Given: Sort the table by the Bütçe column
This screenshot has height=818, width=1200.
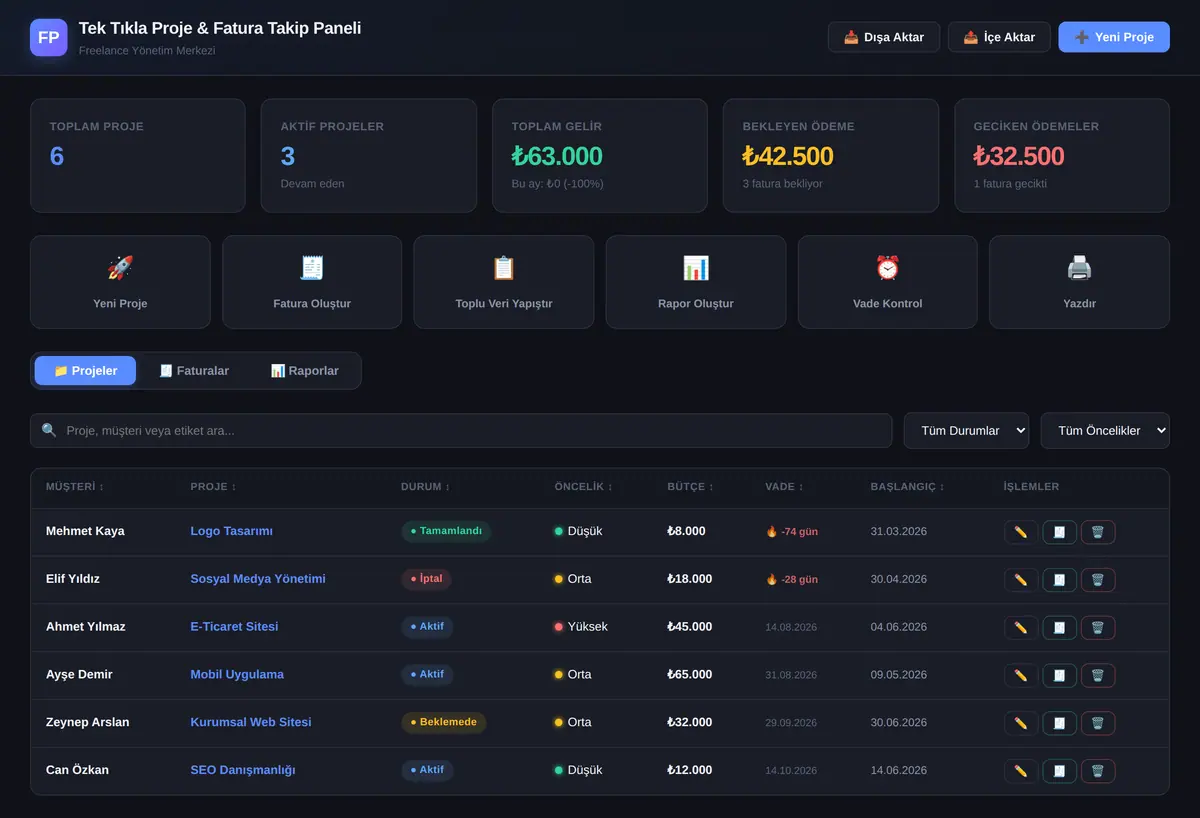Looking at the screenshot, I should click(691, 487).
